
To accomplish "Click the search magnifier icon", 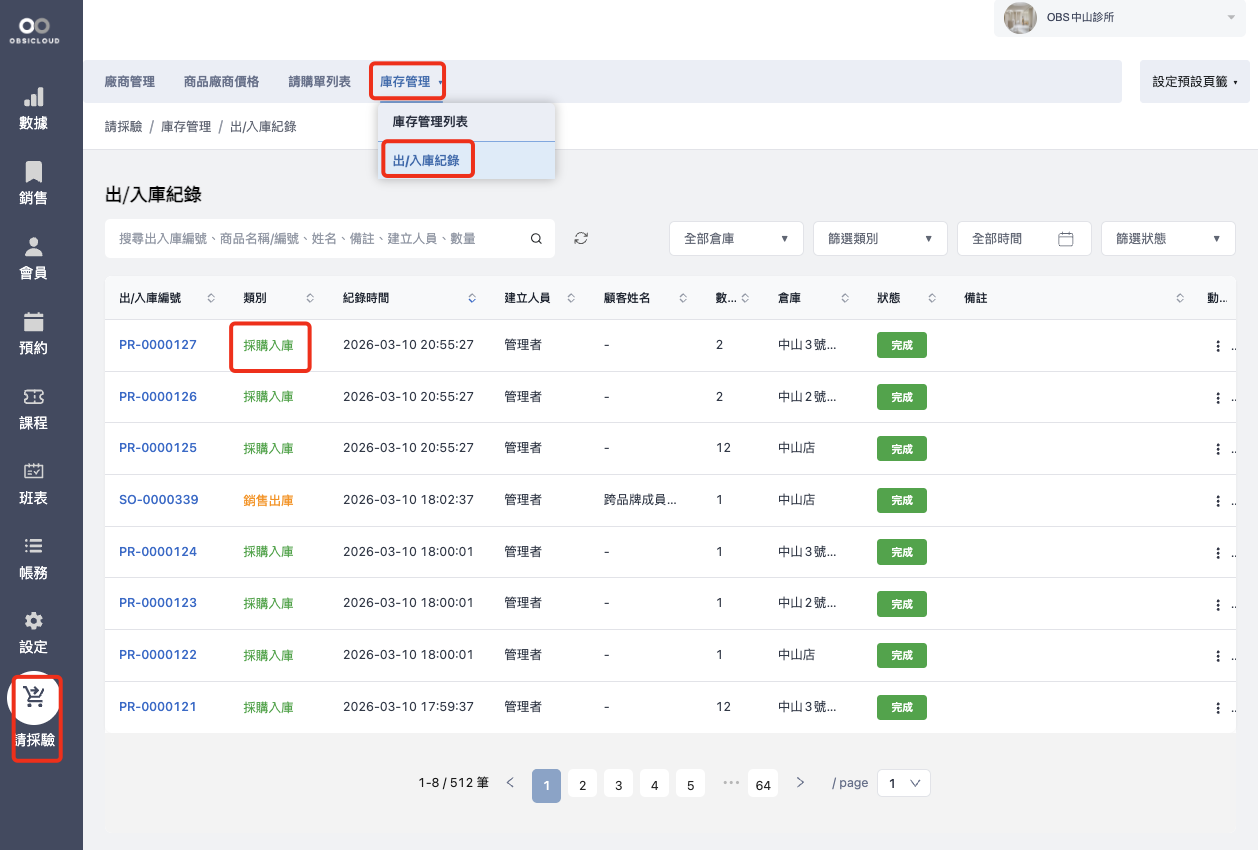I will pos(536,239).
